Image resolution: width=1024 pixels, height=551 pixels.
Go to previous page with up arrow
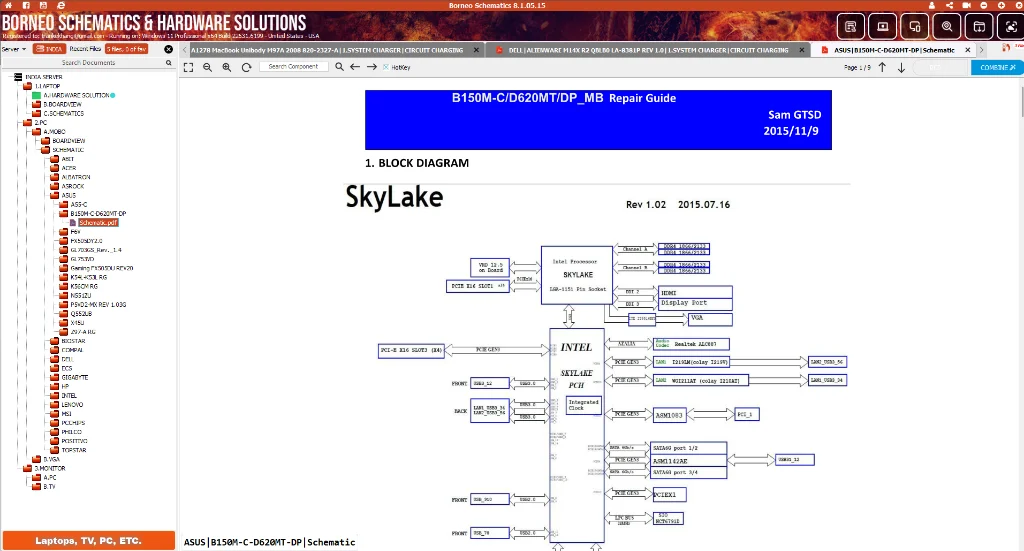pyautogui.click(x=882, y=67)
